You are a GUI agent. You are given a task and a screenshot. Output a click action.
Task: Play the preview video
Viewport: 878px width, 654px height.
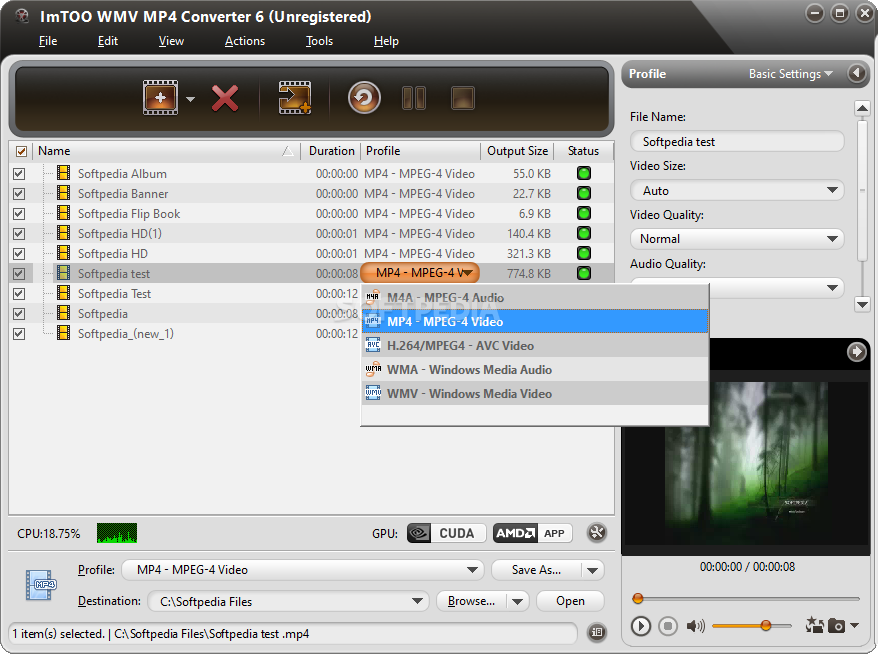641,625
